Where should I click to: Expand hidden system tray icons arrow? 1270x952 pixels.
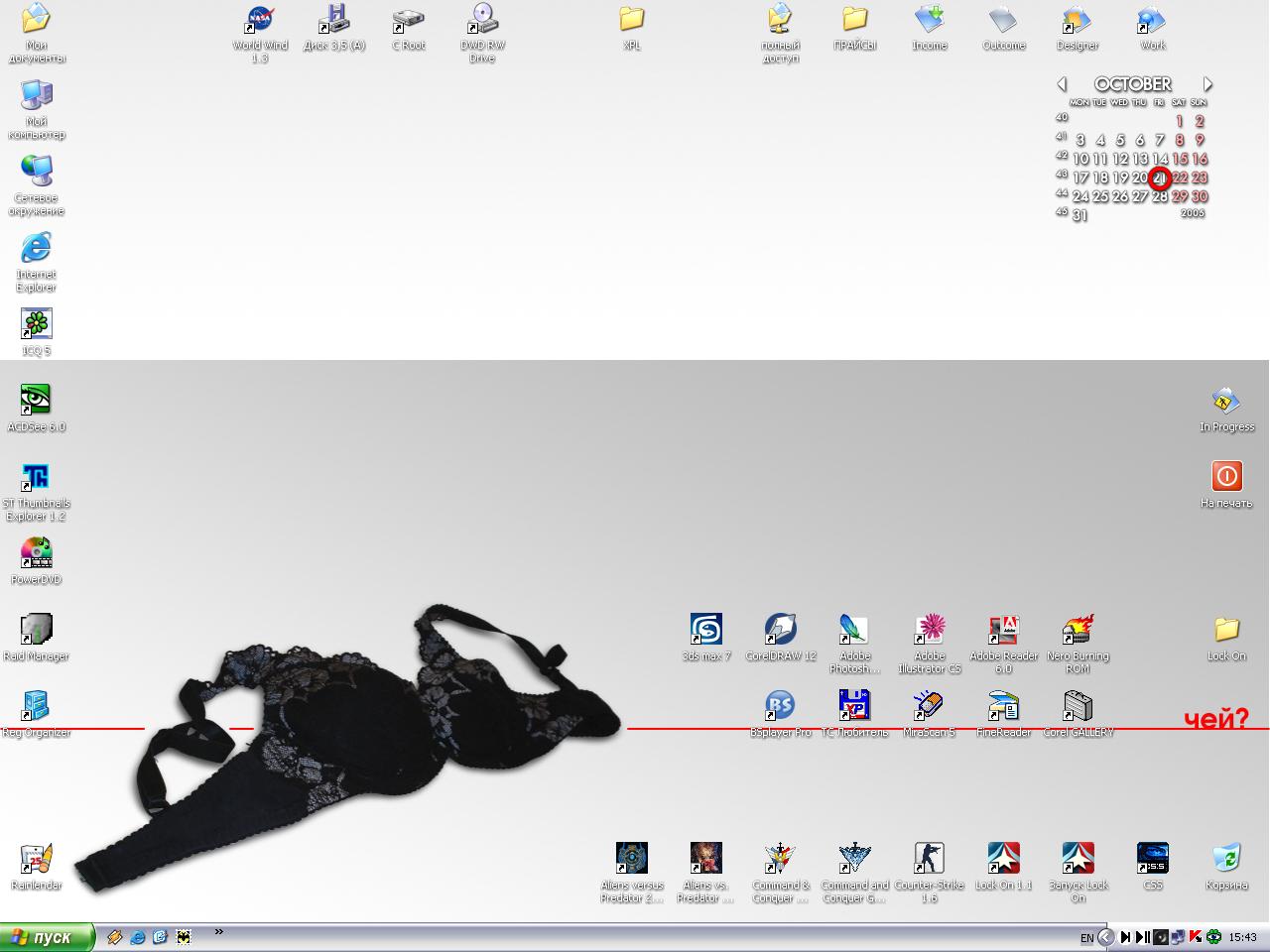pos(1105,937)
